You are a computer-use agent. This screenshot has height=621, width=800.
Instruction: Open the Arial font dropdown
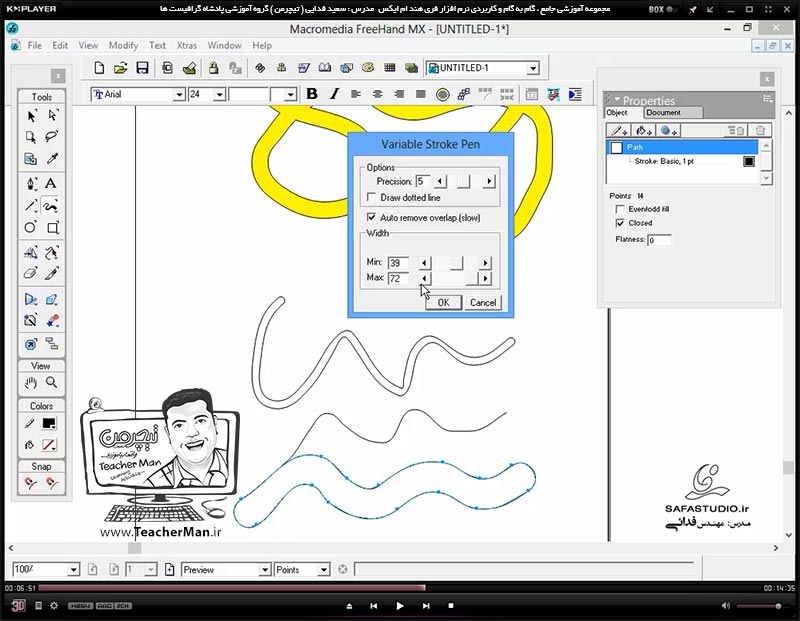coord(179,94)
